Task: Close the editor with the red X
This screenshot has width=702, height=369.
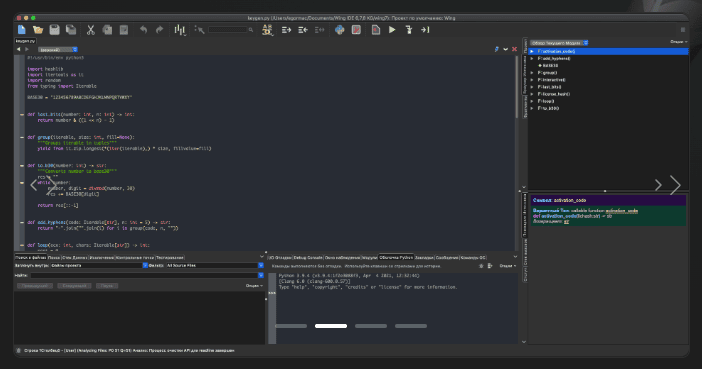Action: [514, 49]
